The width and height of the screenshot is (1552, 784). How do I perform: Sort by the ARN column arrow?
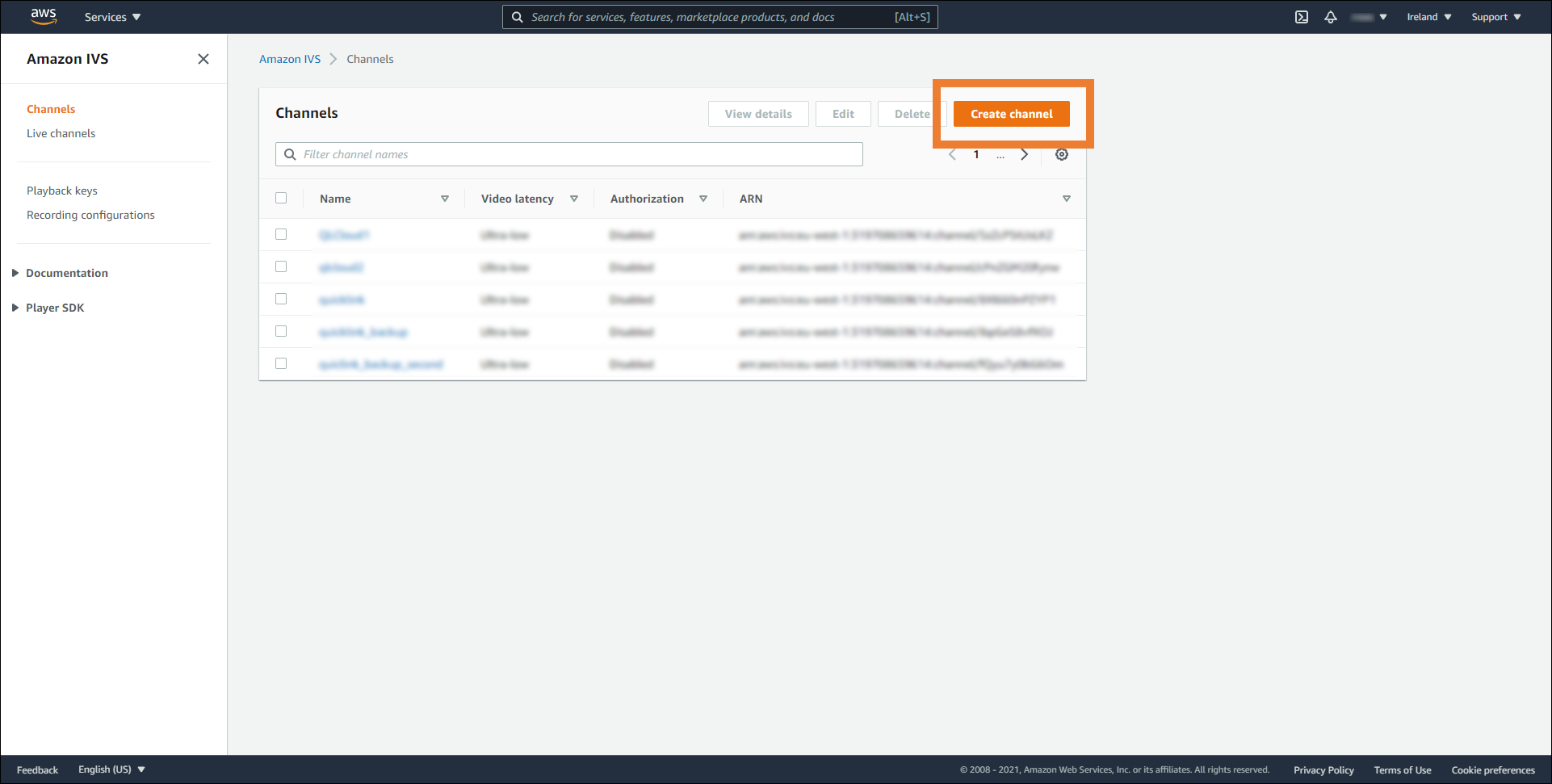tap(1067, 199)
